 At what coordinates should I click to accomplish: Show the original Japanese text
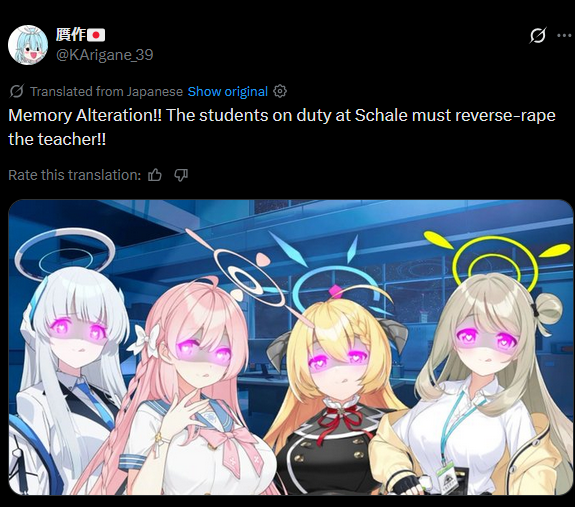pos(228,92)
